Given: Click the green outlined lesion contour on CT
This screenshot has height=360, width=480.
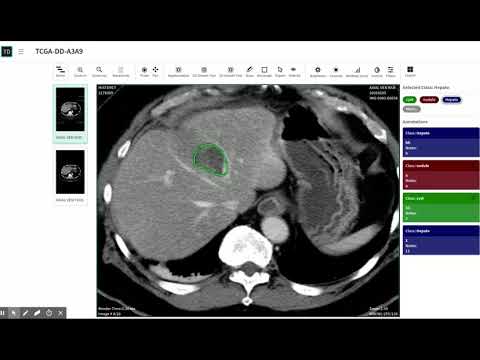Looking at the screenshot, I should pos(211,160).
